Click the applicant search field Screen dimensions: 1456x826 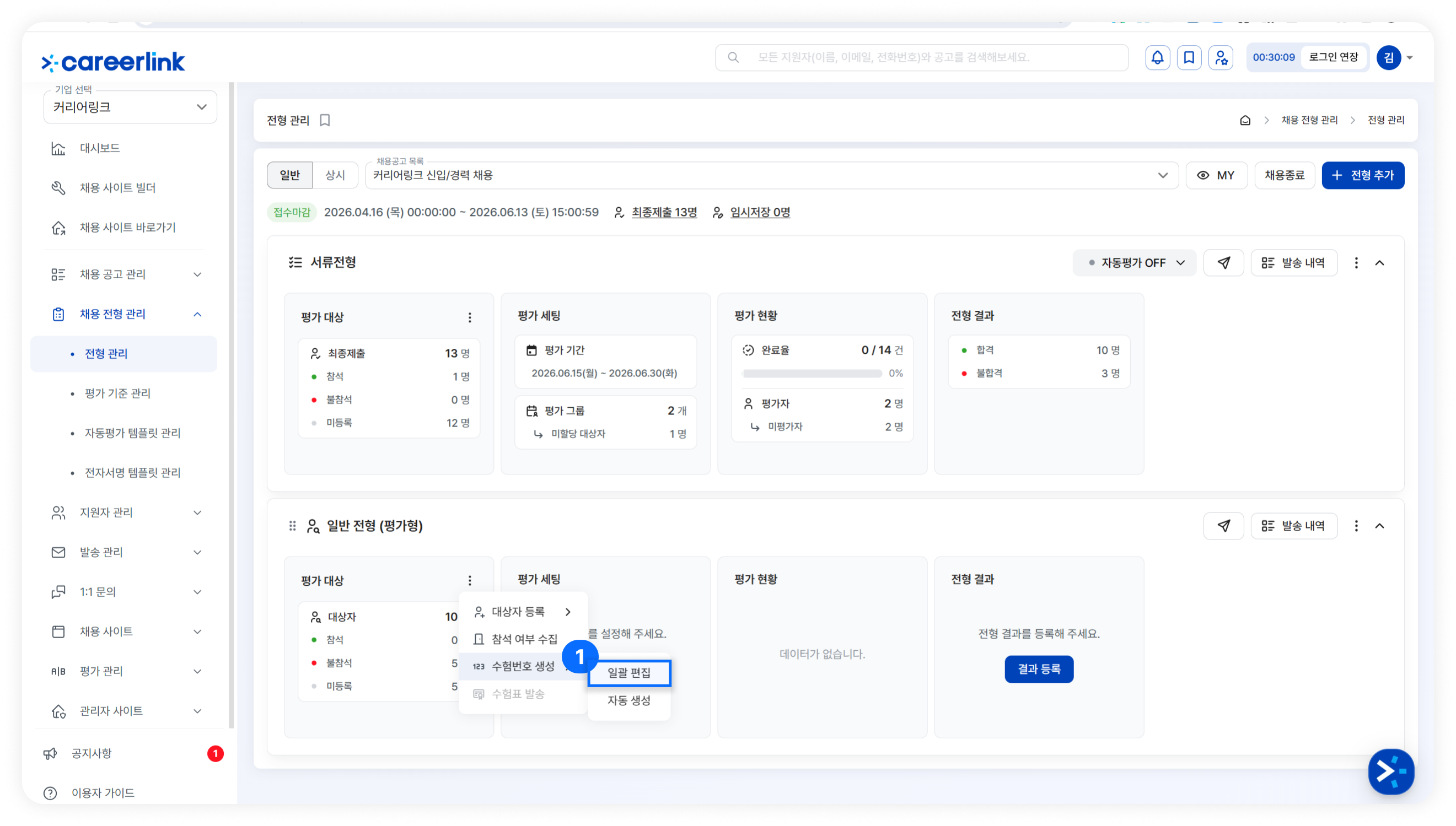(921, 57)
